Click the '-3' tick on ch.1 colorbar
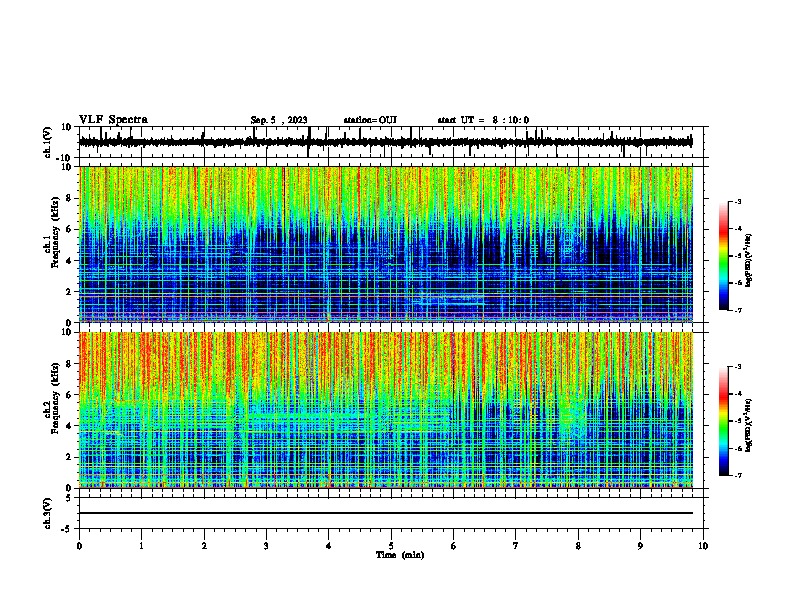Screen dimensions: 792x612 click(x=738, y=201)
